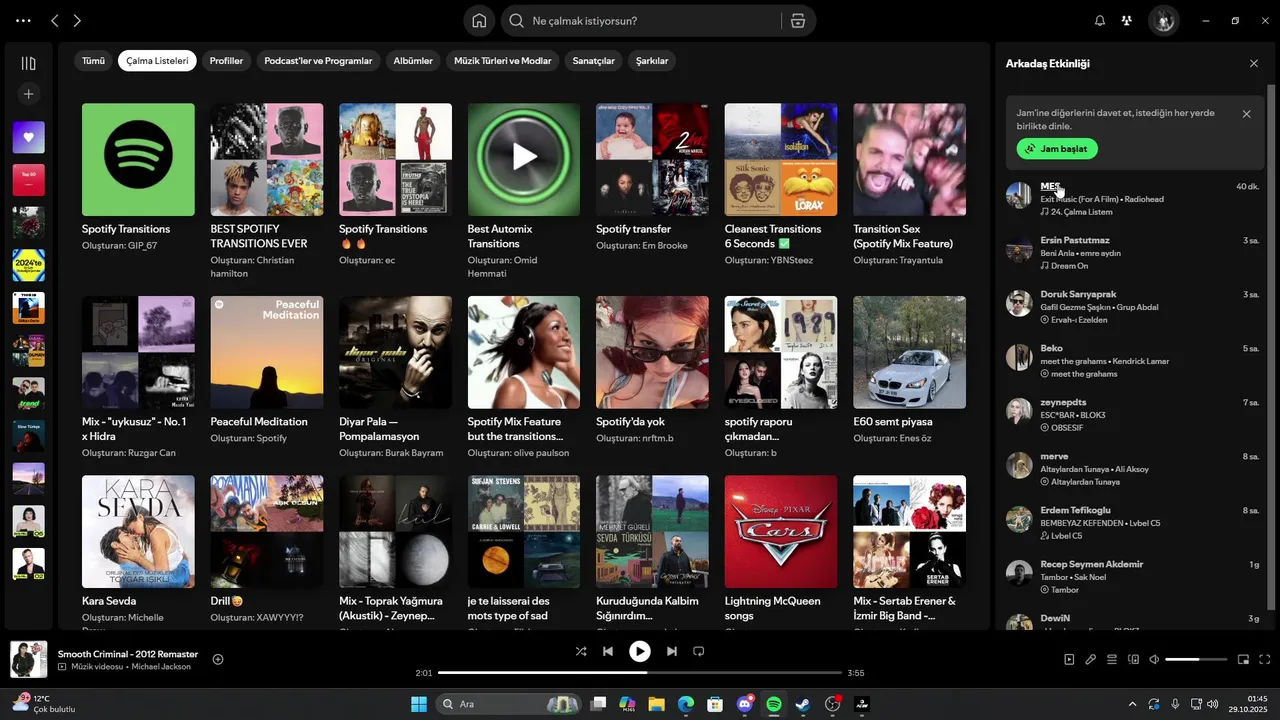Screen dimensions: 1280x720
Task: Open the user profile avatar
Action: coord(1163,21)
